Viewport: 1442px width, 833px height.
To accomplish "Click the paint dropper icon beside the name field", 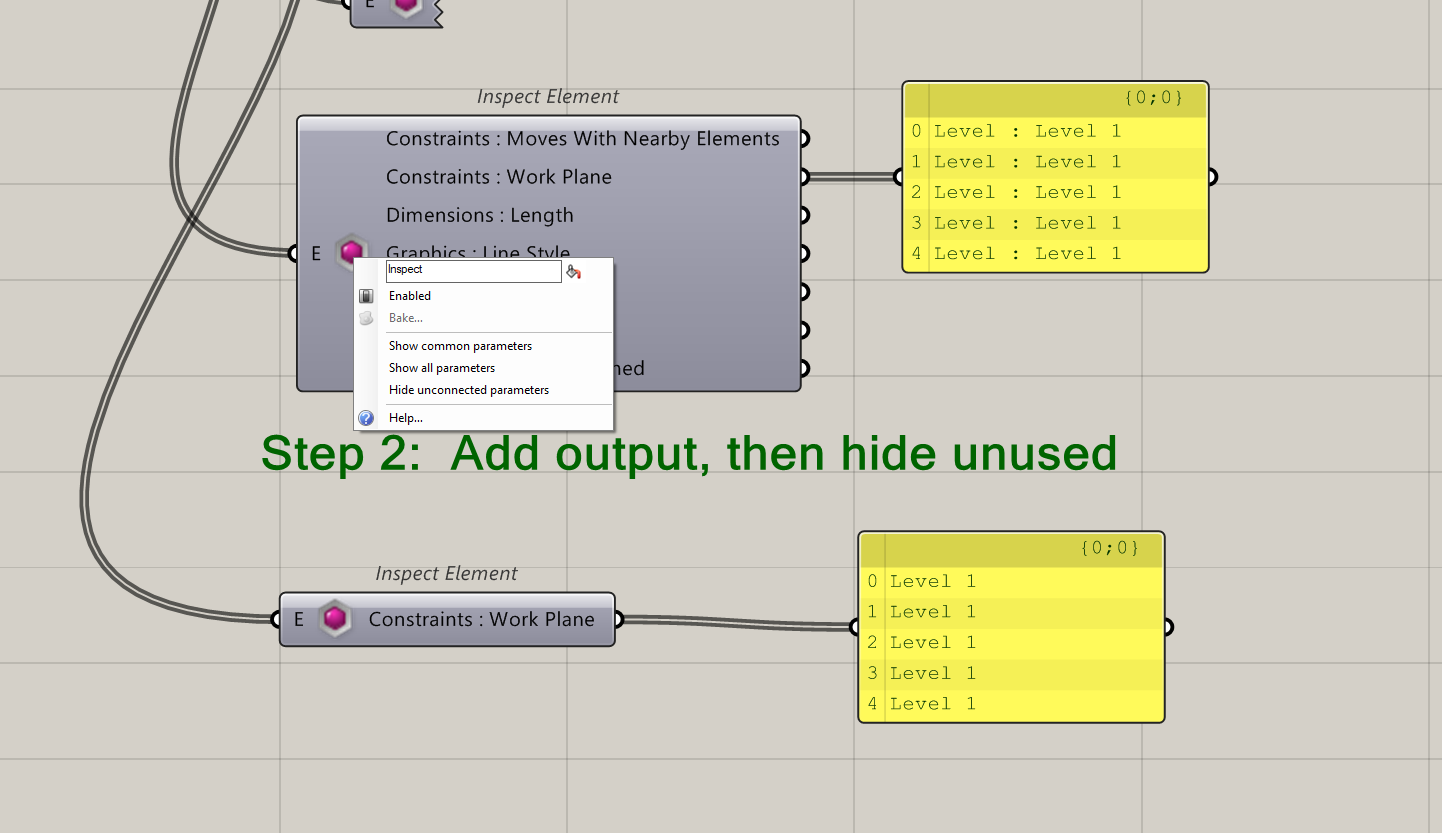I will 572,270.
